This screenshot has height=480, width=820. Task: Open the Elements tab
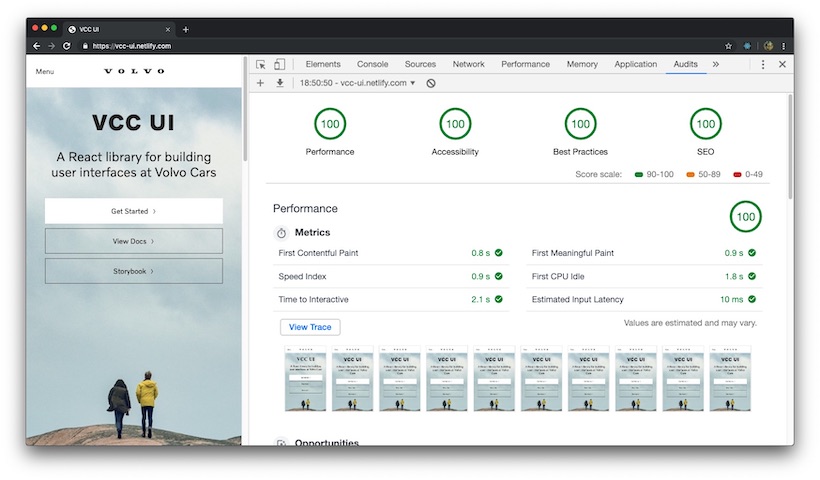coord(323,64)
